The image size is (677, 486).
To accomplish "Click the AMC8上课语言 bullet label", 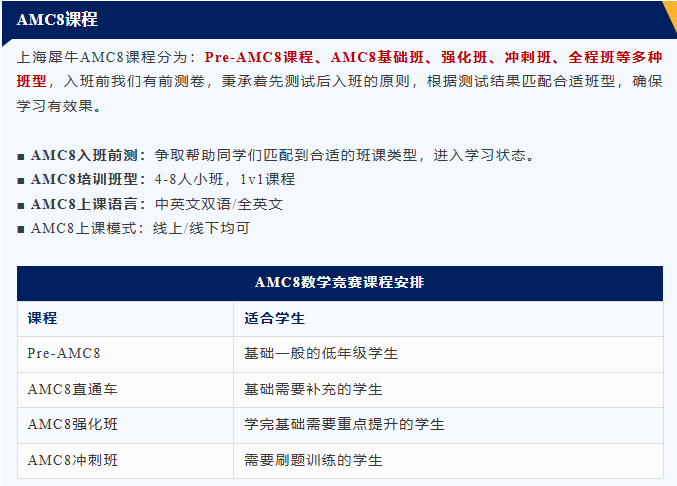I will (88, 203).
